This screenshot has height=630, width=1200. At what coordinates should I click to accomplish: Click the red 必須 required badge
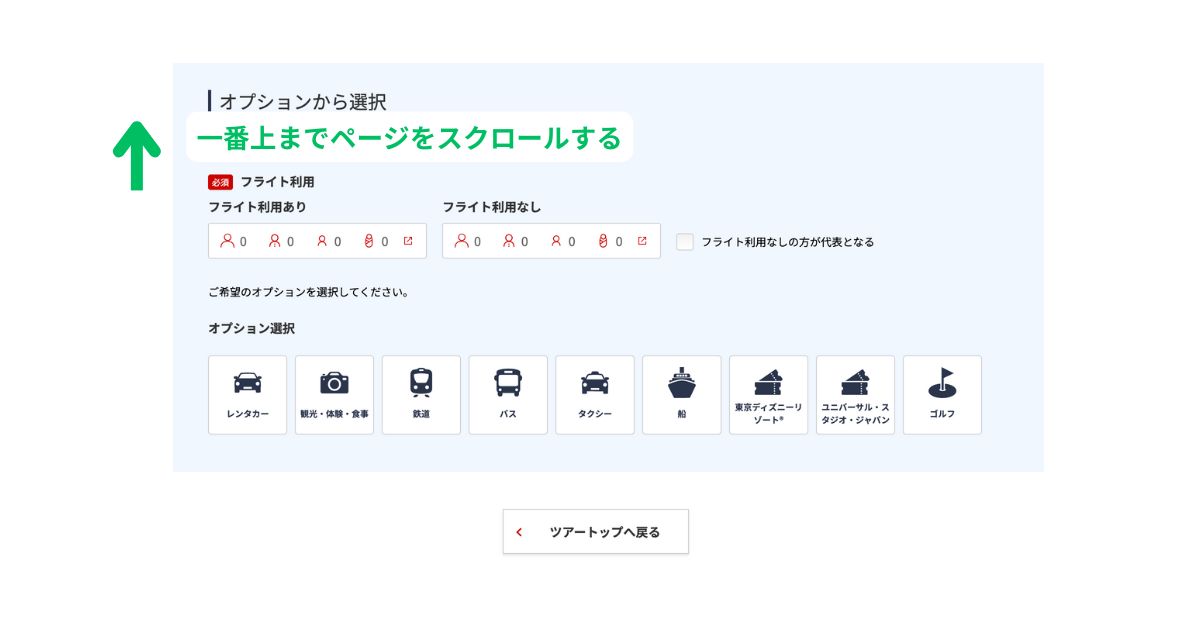pos(220,182)
